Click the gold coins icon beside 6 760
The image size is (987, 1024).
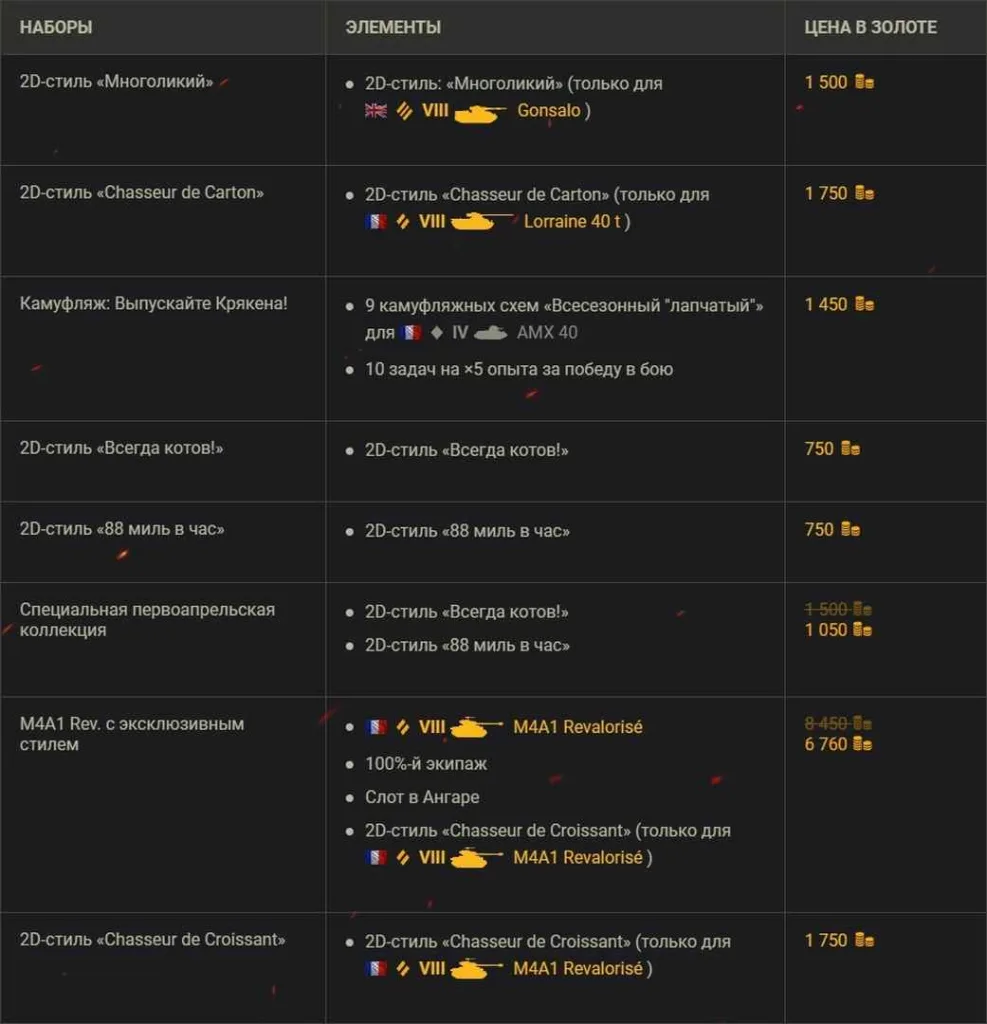tap(862, 743)
